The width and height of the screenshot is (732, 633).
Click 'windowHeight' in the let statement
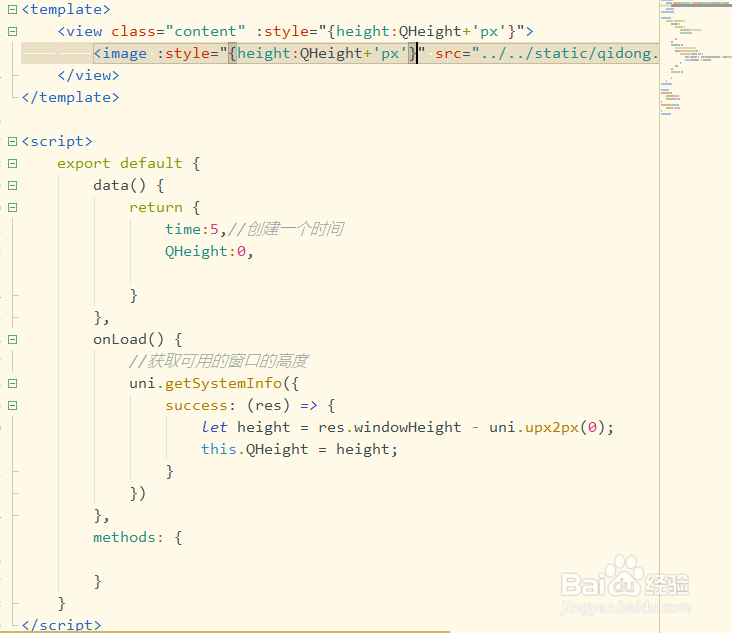tap(407, 427)
